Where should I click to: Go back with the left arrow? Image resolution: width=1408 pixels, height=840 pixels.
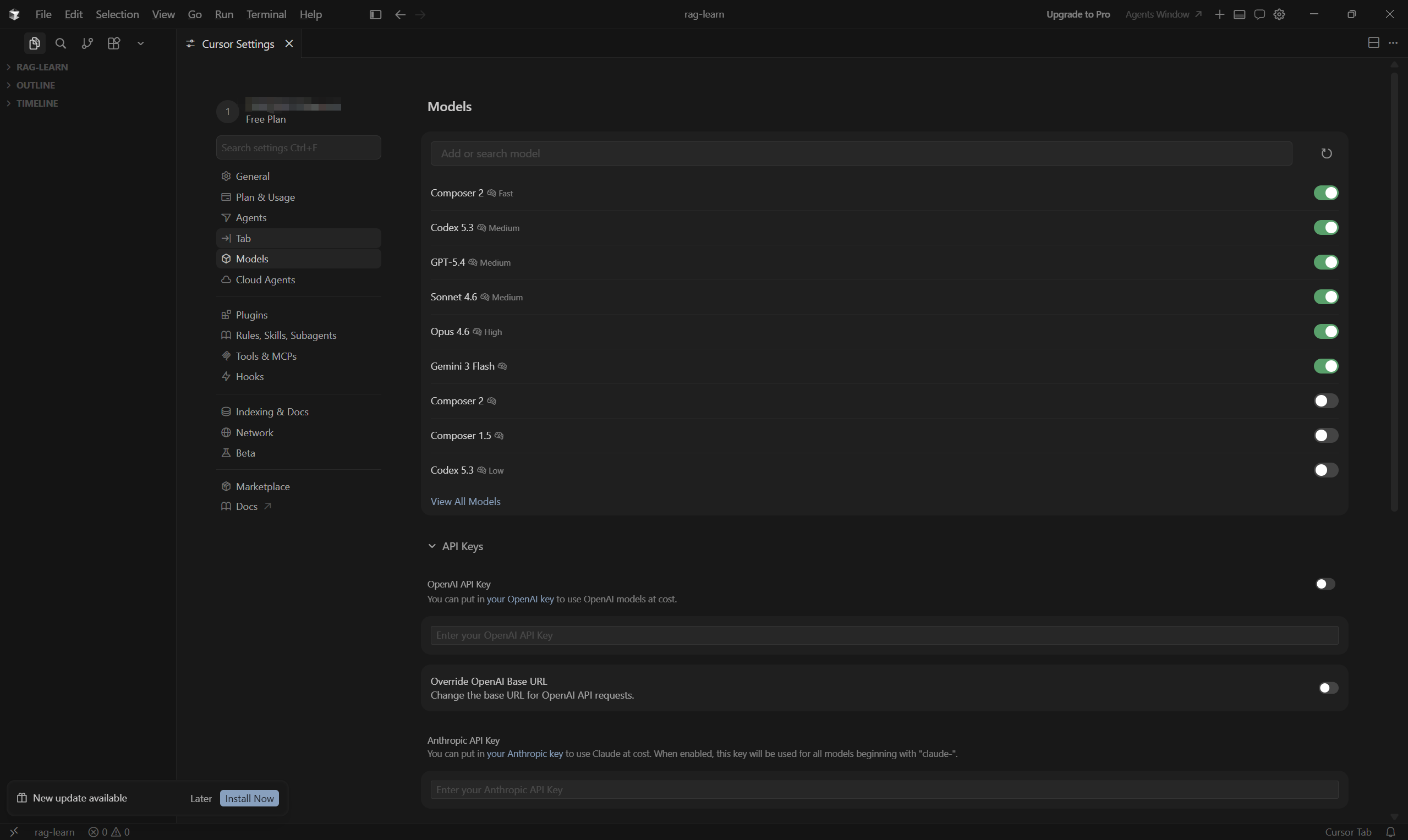400,15
